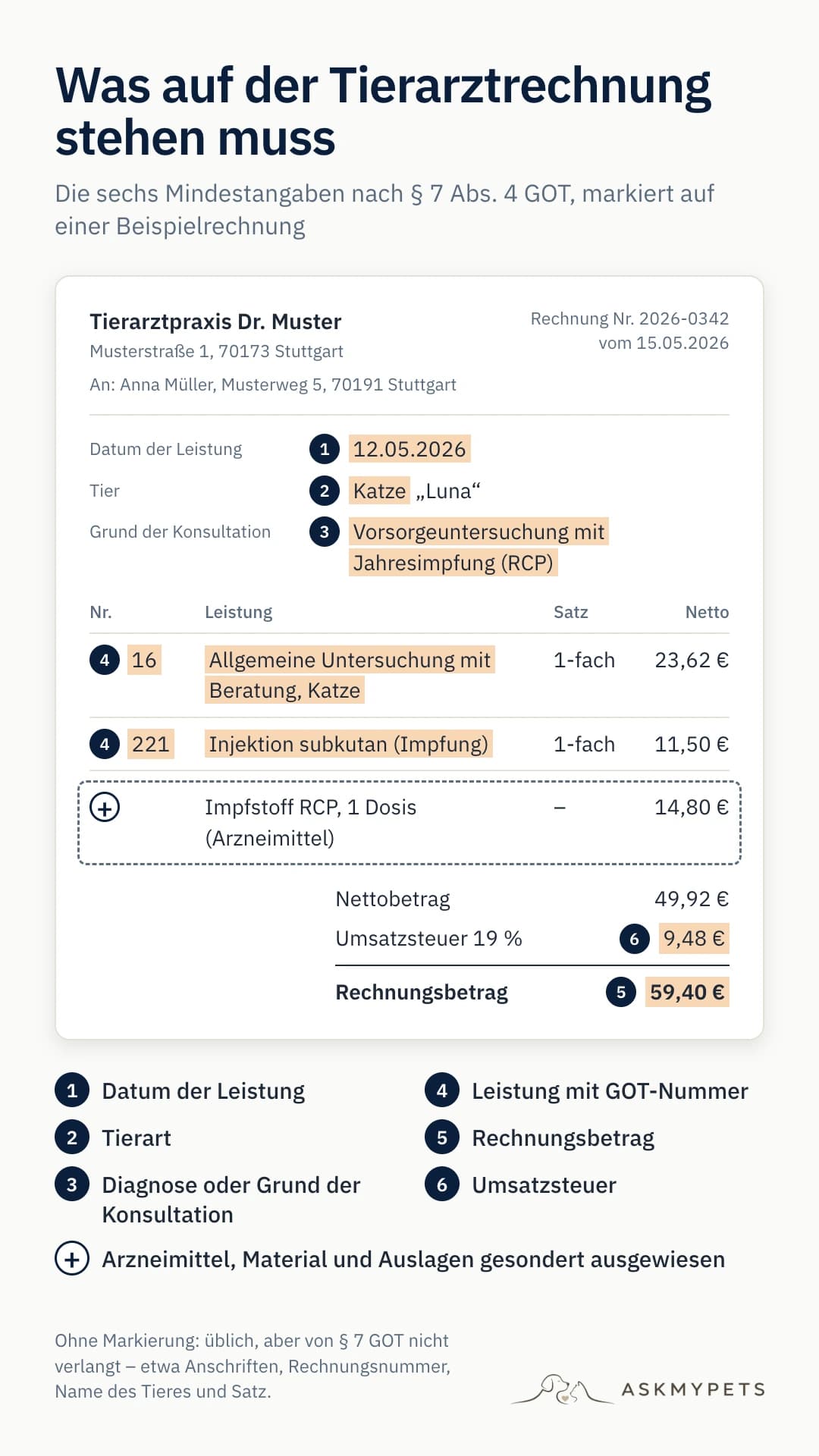Click the highlighted total '59,40 €'
Viewport: 819px width, 1456px height.
(687, 992)
